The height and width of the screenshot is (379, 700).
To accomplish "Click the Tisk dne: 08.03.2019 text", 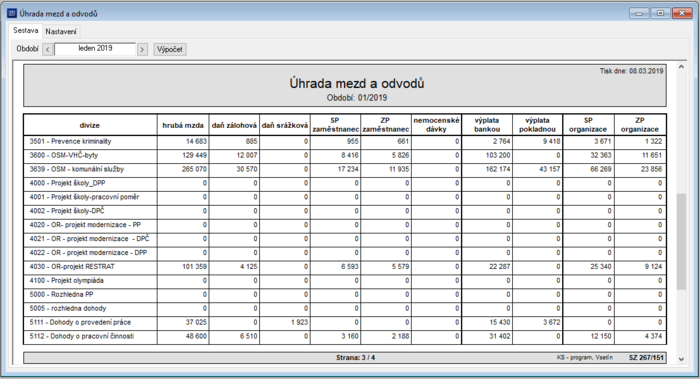I will click(x=631, y=71).
